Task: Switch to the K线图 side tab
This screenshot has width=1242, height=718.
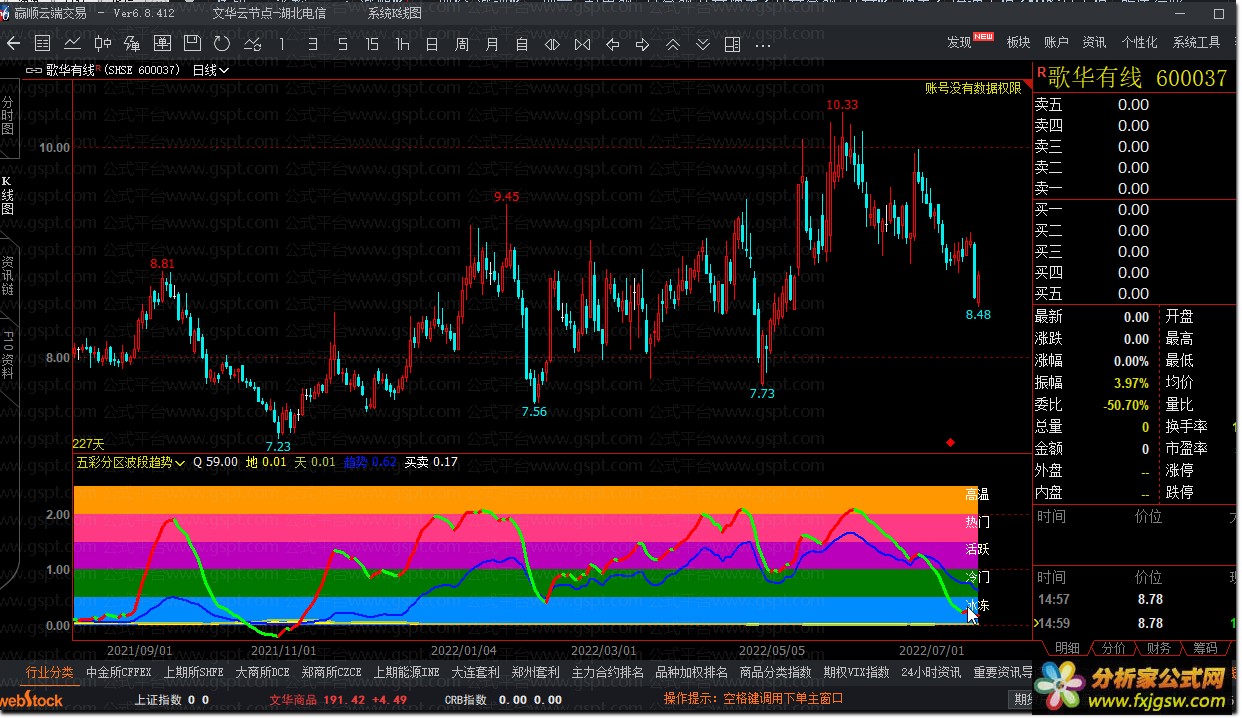Action: pyautogui.click(x=8, y=195)
